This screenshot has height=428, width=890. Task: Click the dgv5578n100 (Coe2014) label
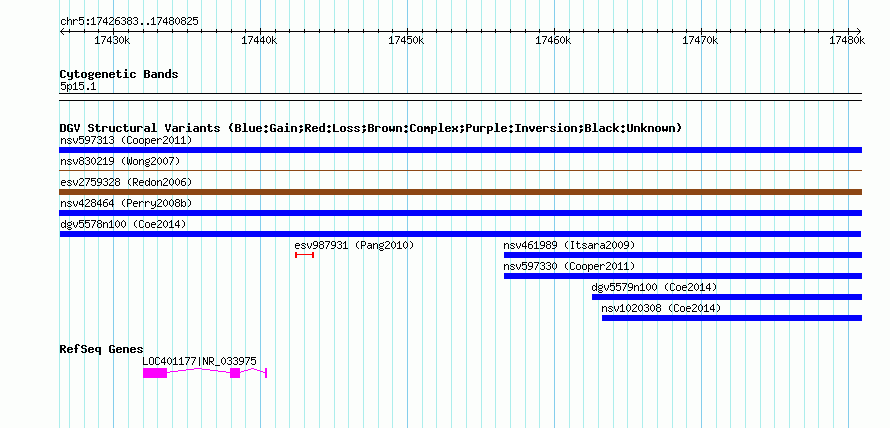pos(123,224)
